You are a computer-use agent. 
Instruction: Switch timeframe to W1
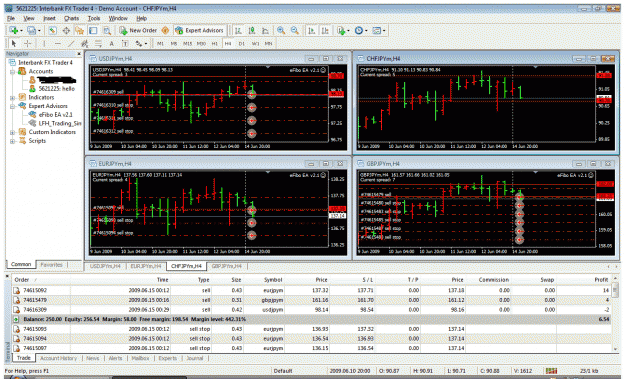(x=255, y=43)
